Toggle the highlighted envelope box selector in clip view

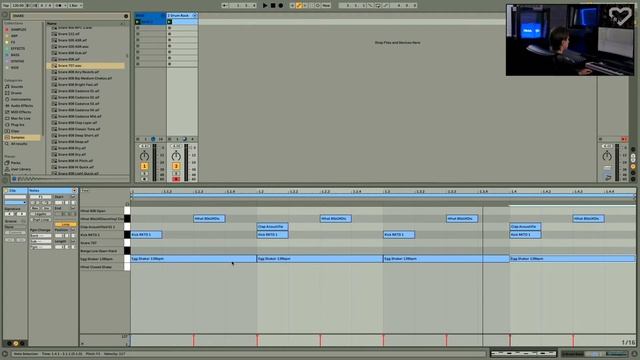click(x=16, y=343)
